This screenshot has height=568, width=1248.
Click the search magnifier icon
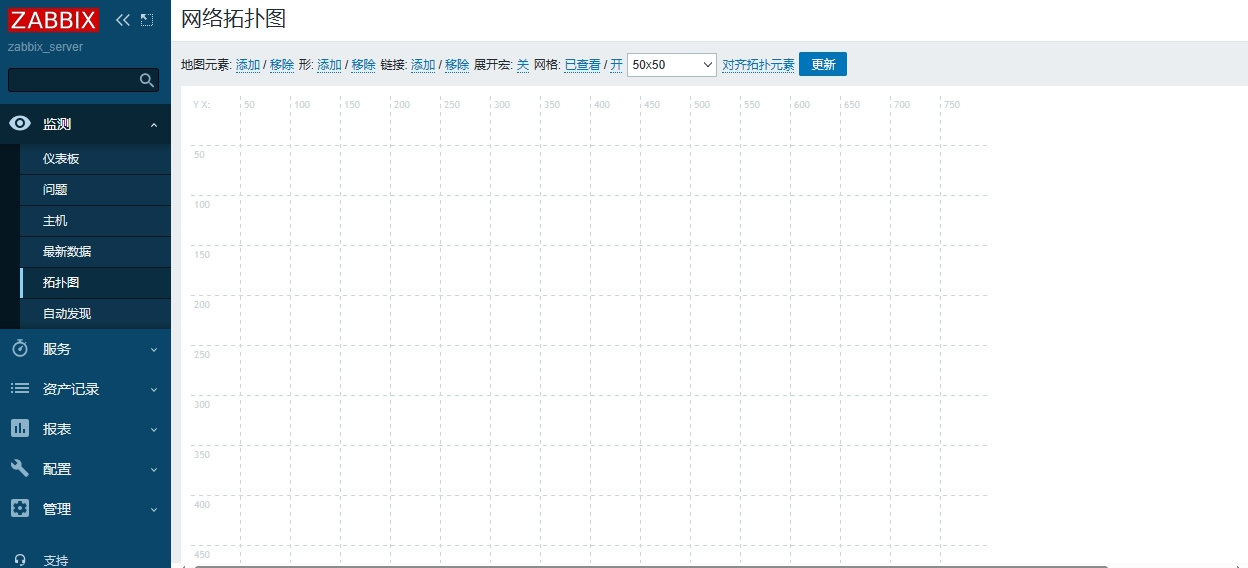tap(147, 80)
